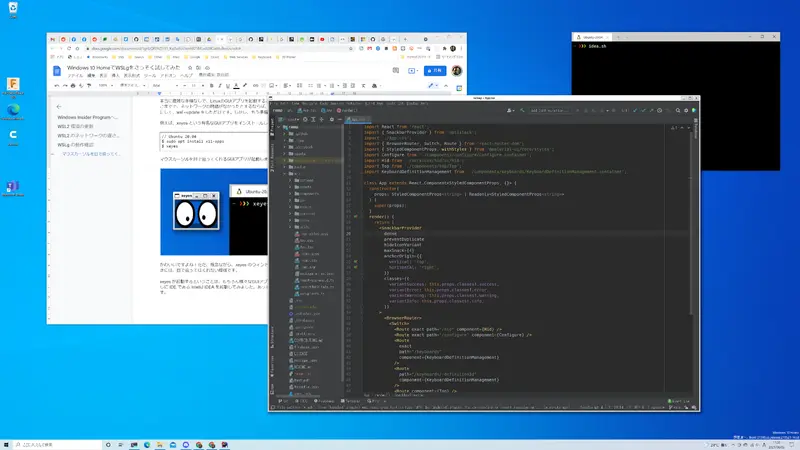
Task: Open the Add Configuration run dropdown
Action: [549, 110]
